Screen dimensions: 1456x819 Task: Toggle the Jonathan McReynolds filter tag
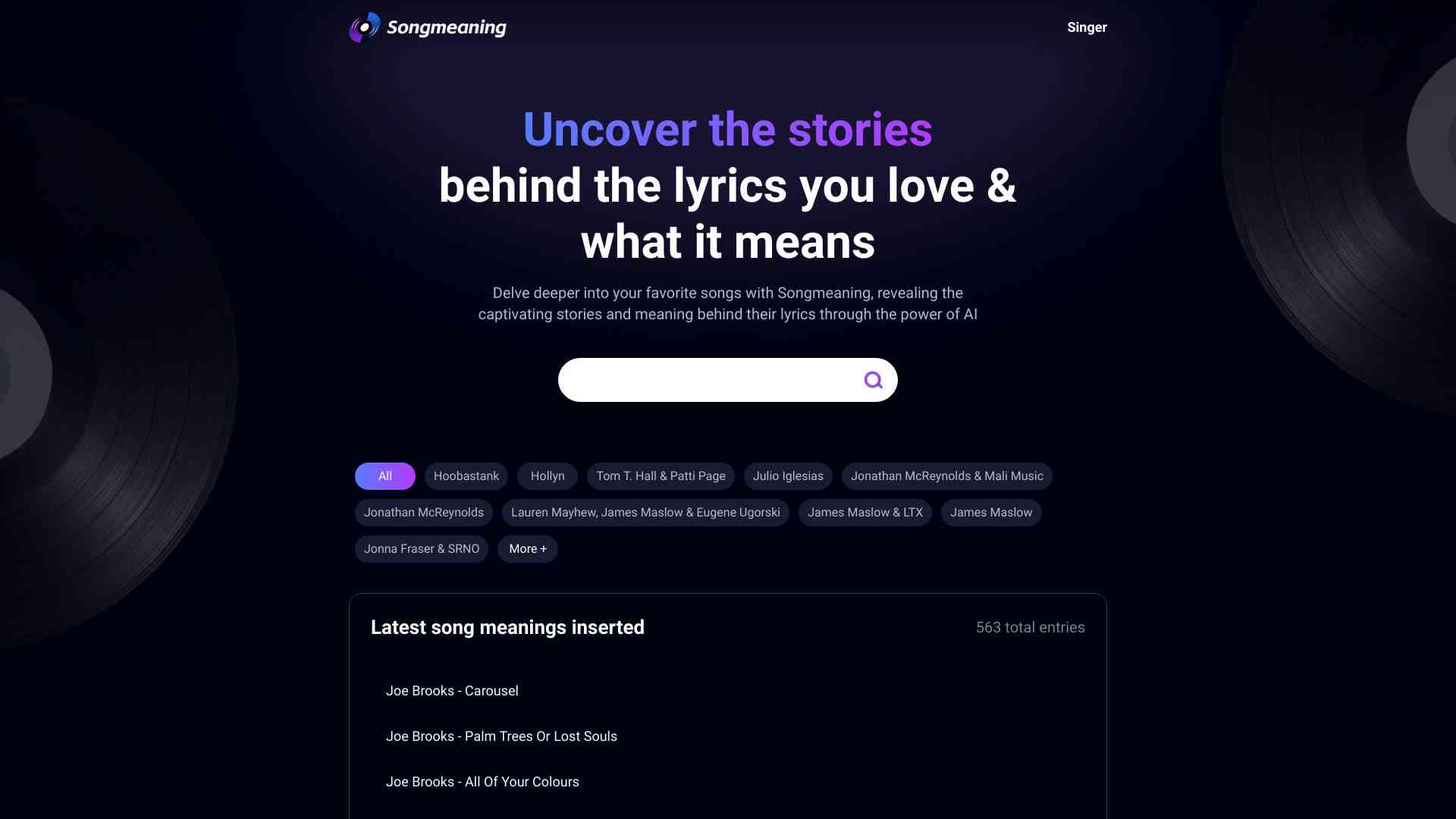click(x=423, y=513)
